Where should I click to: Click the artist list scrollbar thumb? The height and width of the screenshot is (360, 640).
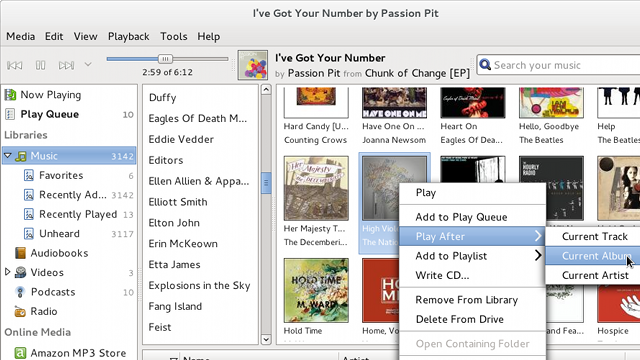coord(266,182)
